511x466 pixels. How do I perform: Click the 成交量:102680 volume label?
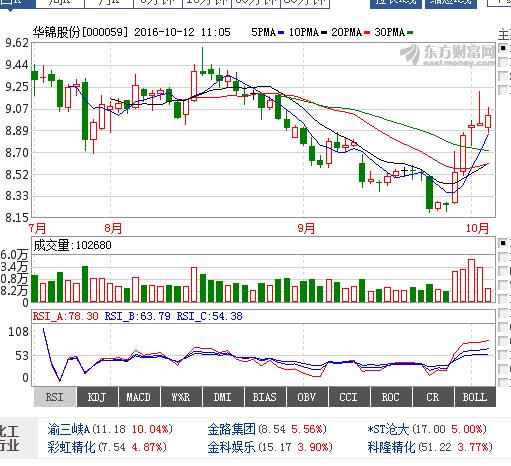click(72, 245)
